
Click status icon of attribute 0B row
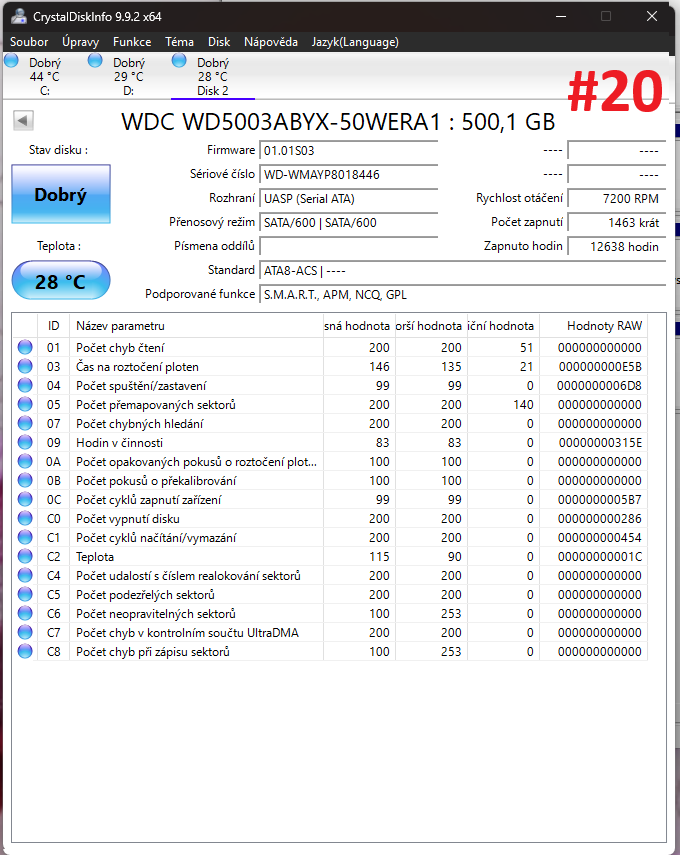[25, 480]
